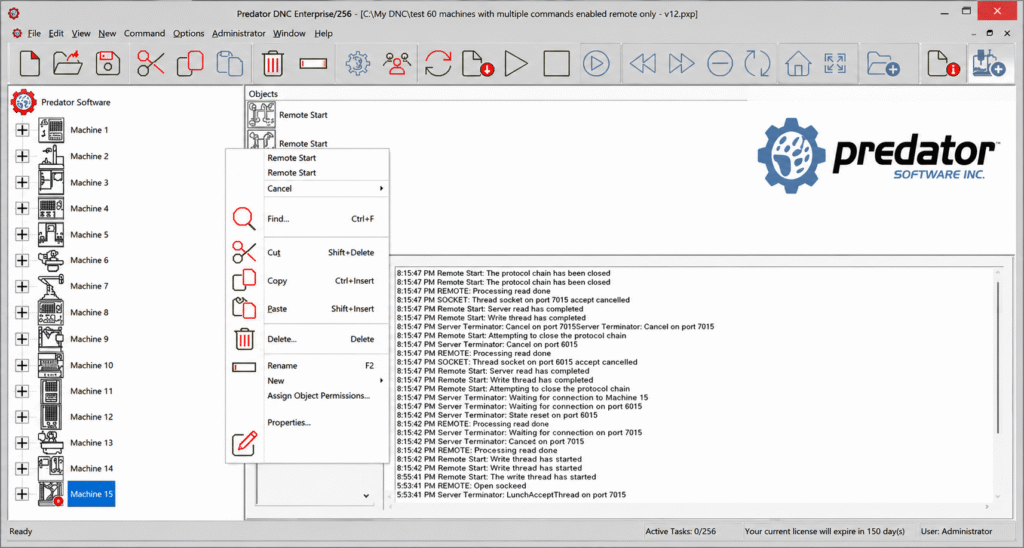1024x548 pixels.
Task: Expand the Machine 2 tree node
Action: 22,156
